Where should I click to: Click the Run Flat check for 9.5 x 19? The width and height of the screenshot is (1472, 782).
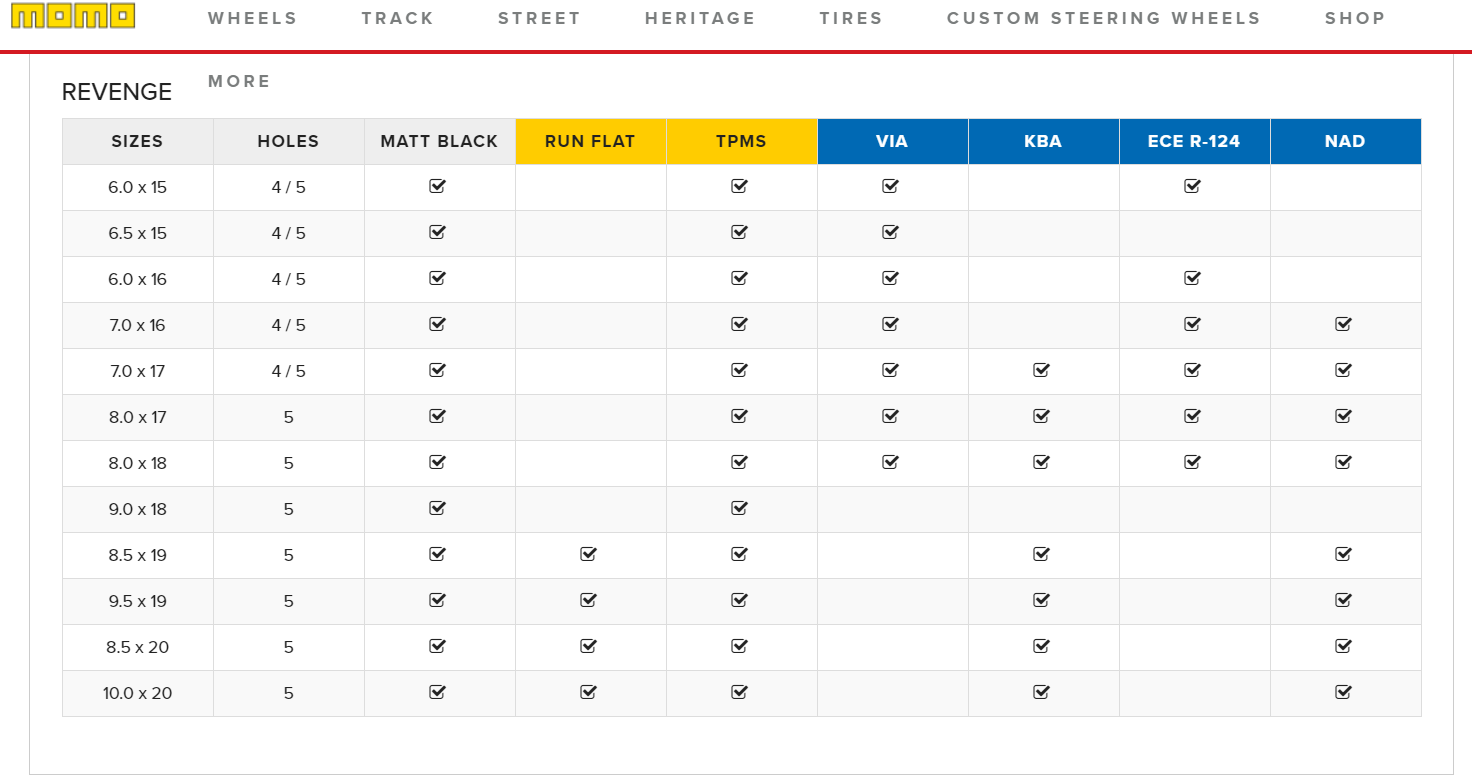click(x=588, y=600)
